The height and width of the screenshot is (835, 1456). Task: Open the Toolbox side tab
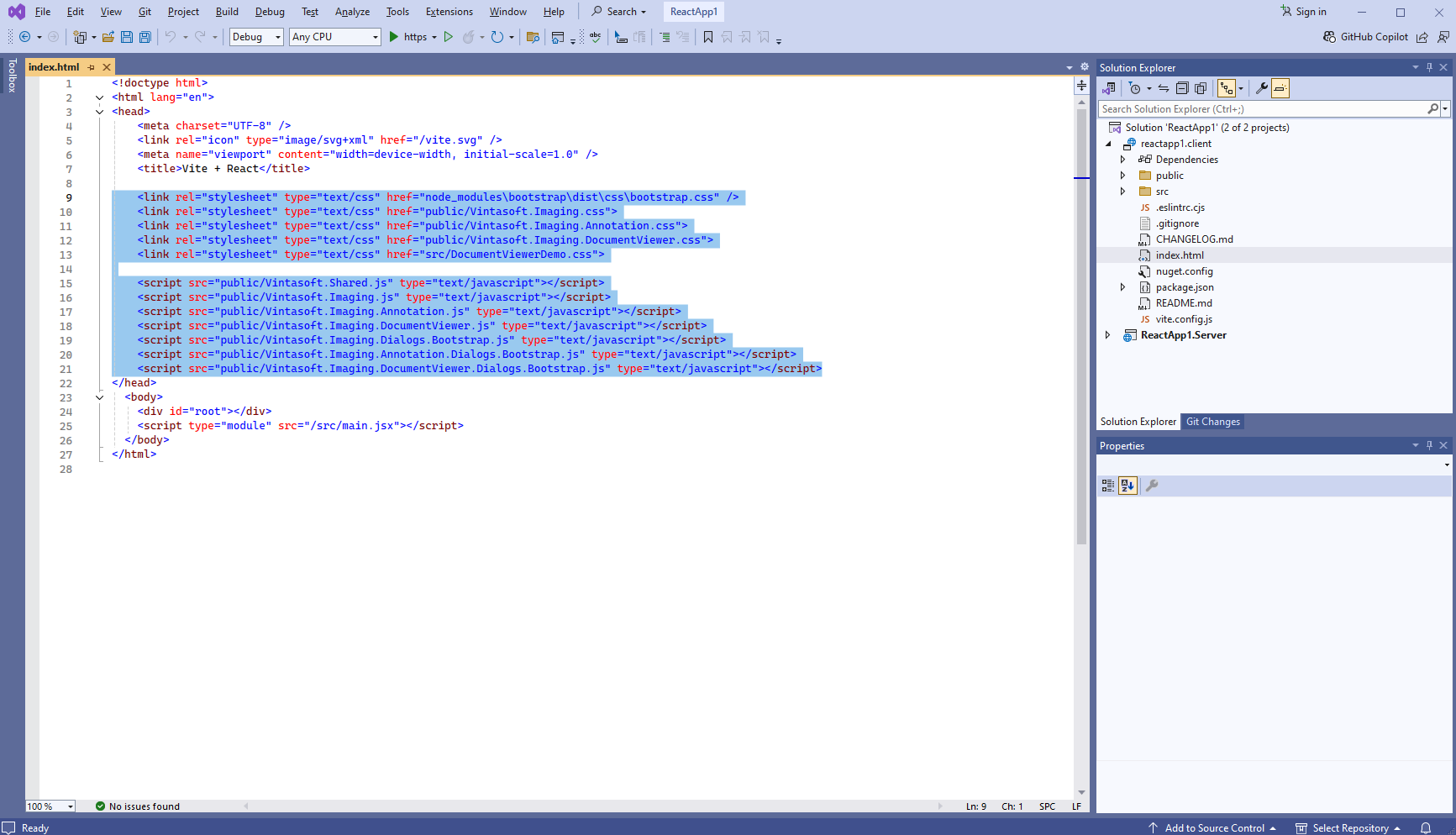pyautogui.click(x=12, y=76)
